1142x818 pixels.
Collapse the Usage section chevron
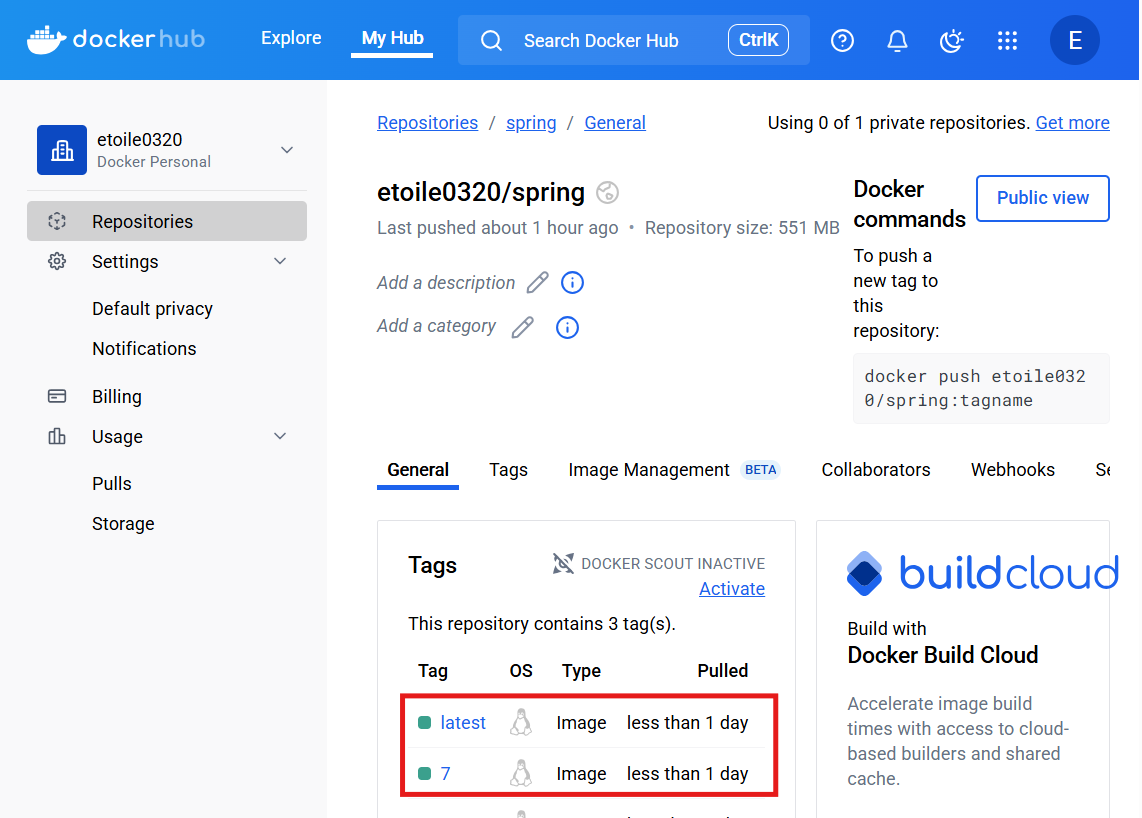click(x=280, y=436)
